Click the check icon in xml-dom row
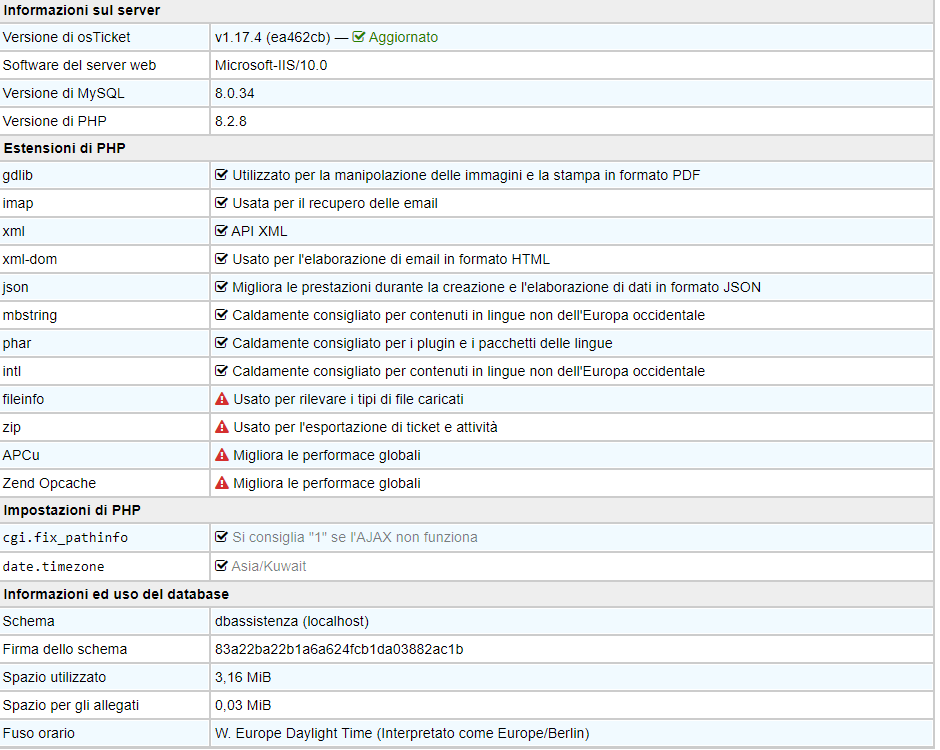 click(221, 259)
